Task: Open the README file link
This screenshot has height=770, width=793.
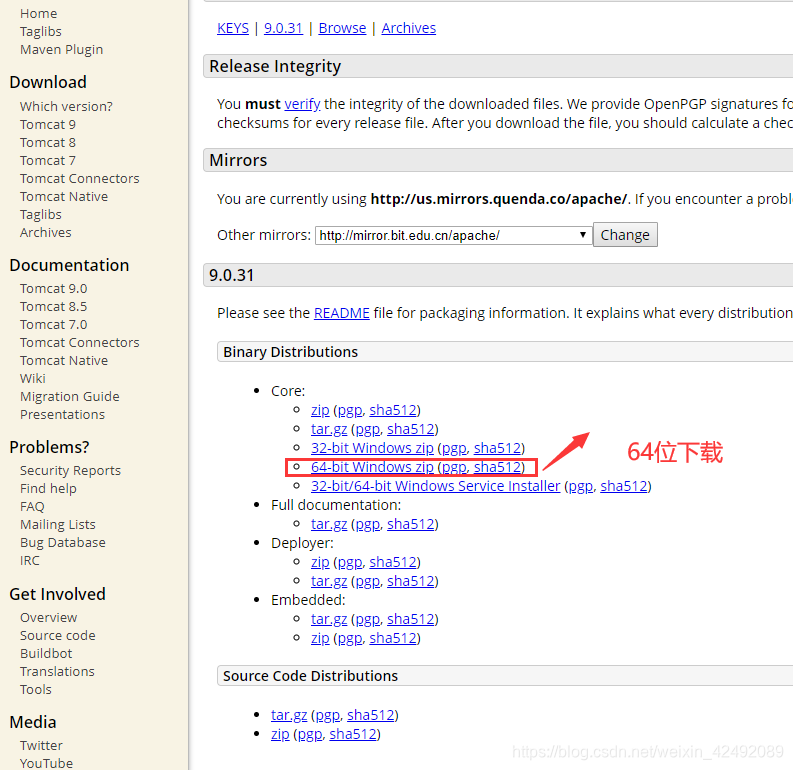Action: [342, 313]
